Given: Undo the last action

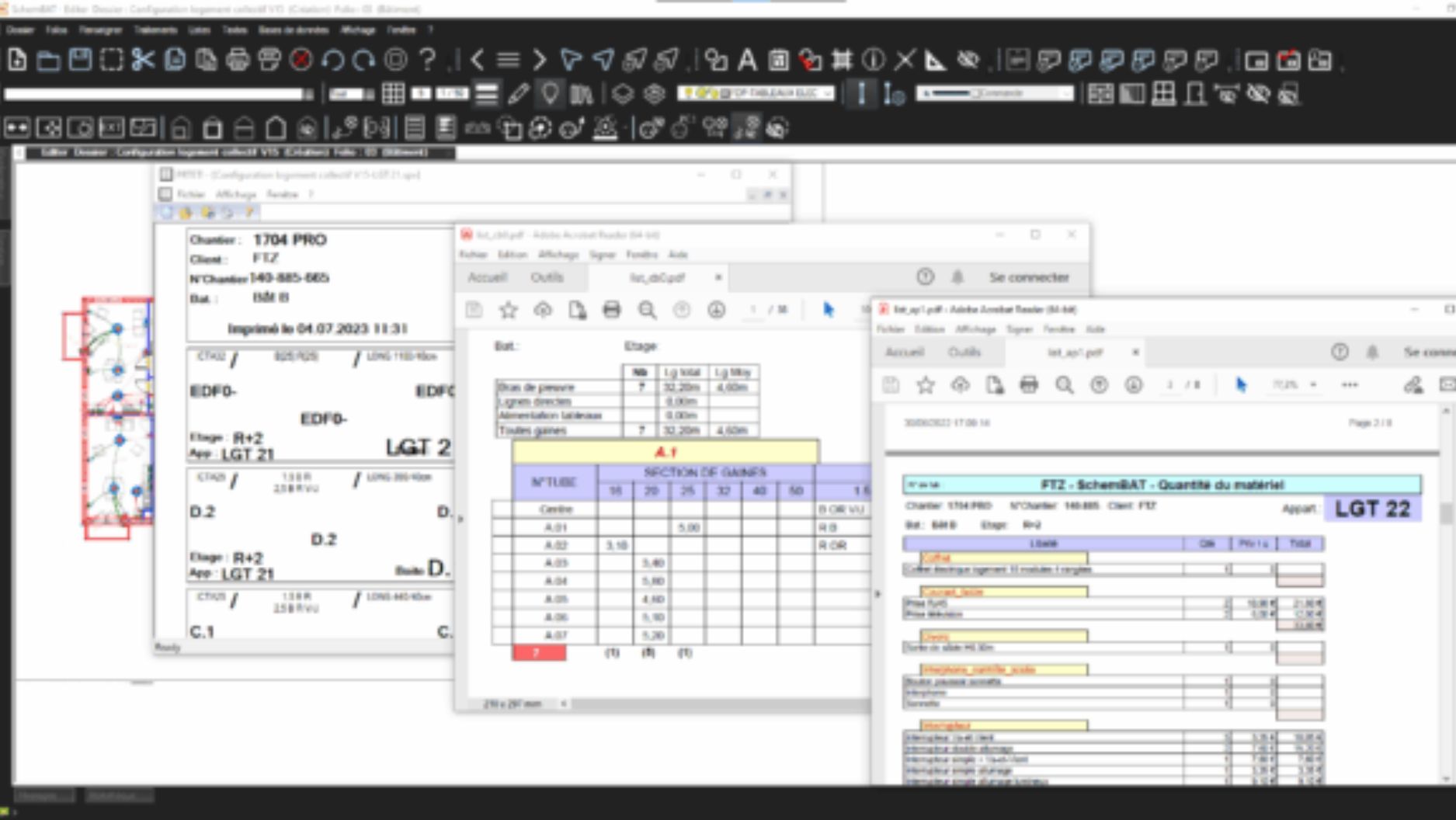Looking at the screenshot, I should (x=333, y=60).
